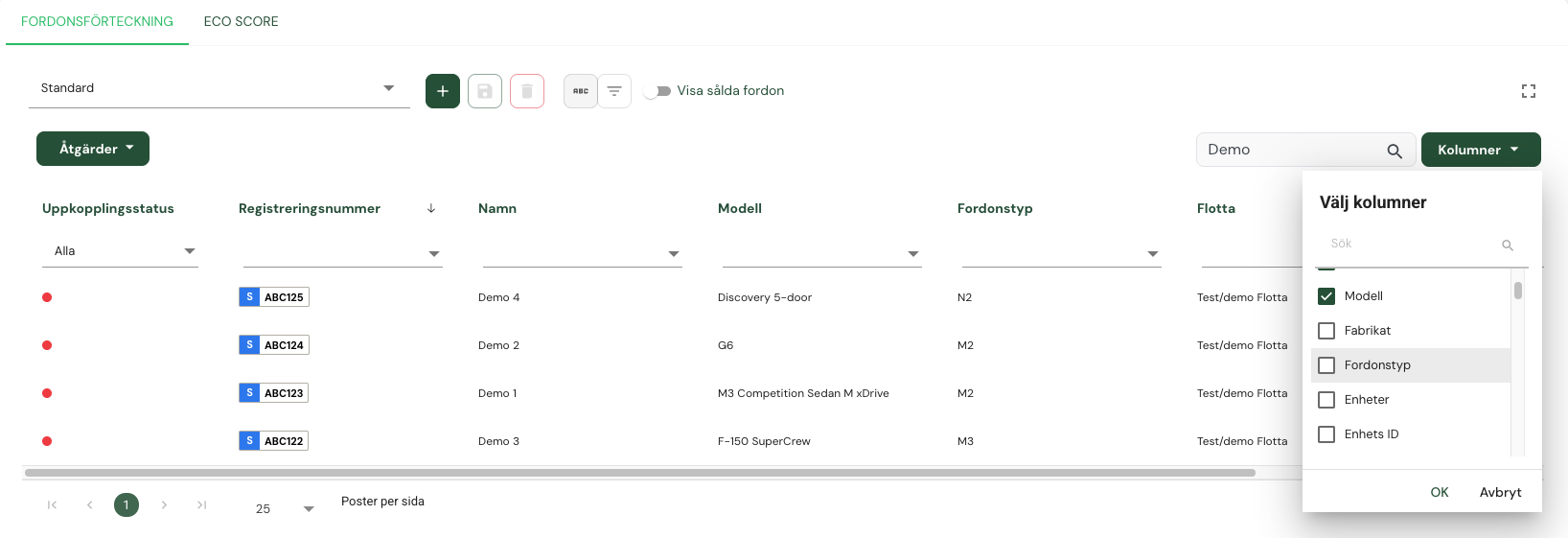Click the red trash delete icon
This screenshot has height=538, width=1568.
[527, 91]
